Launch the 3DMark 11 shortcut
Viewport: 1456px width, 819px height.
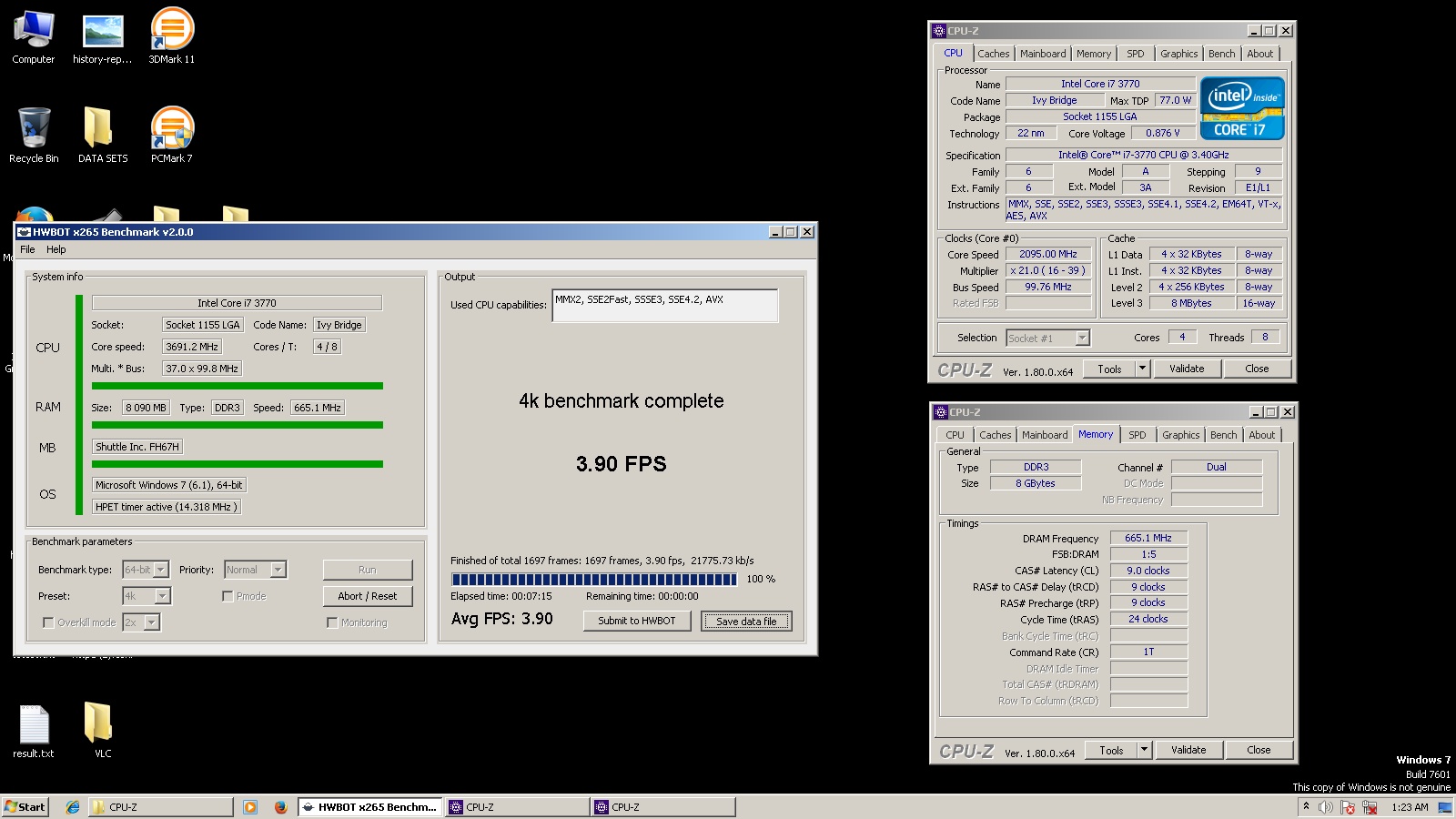coord(172,37)
